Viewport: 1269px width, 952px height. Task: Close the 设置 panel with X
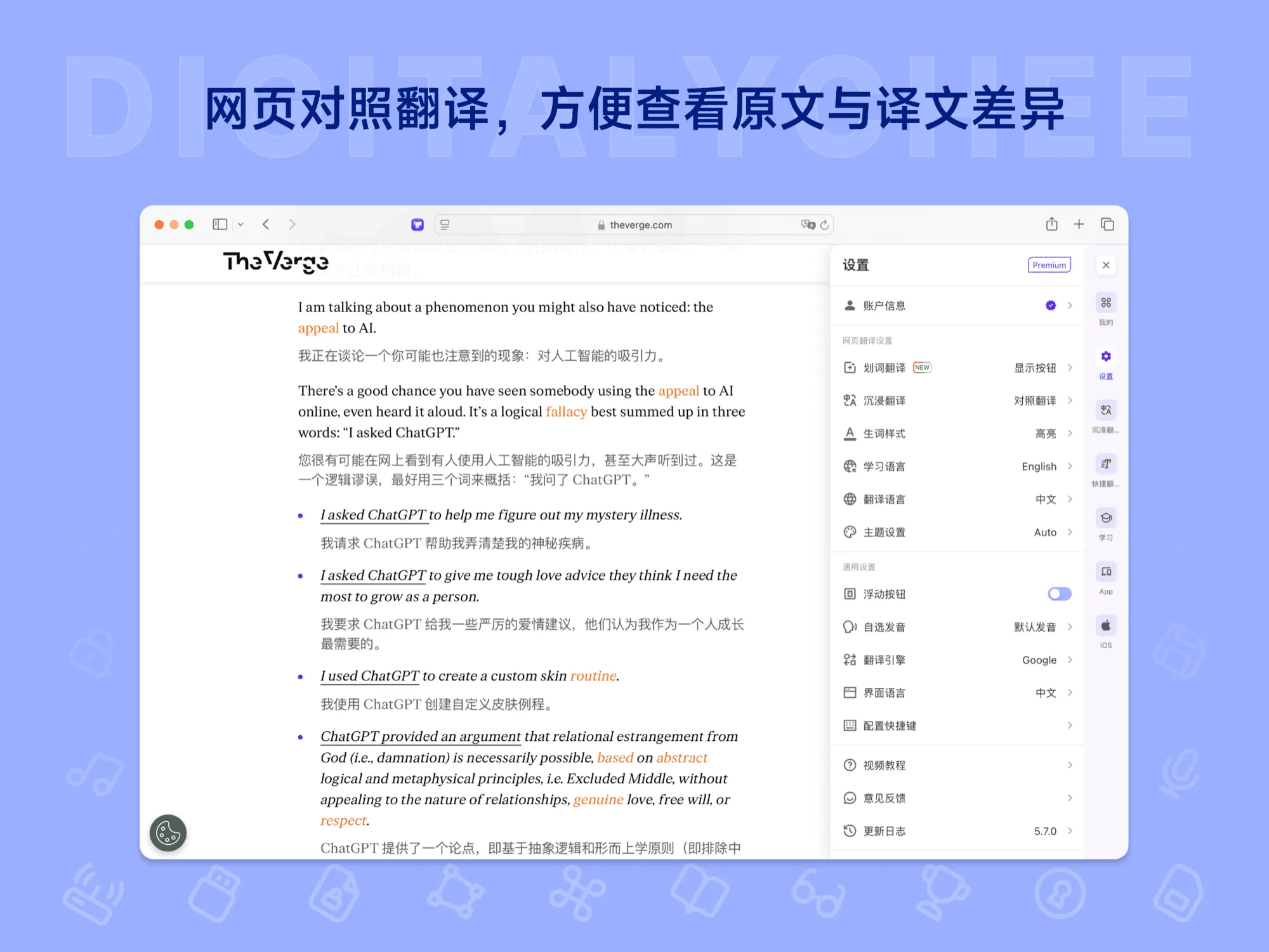click(x=1106, y=265)
